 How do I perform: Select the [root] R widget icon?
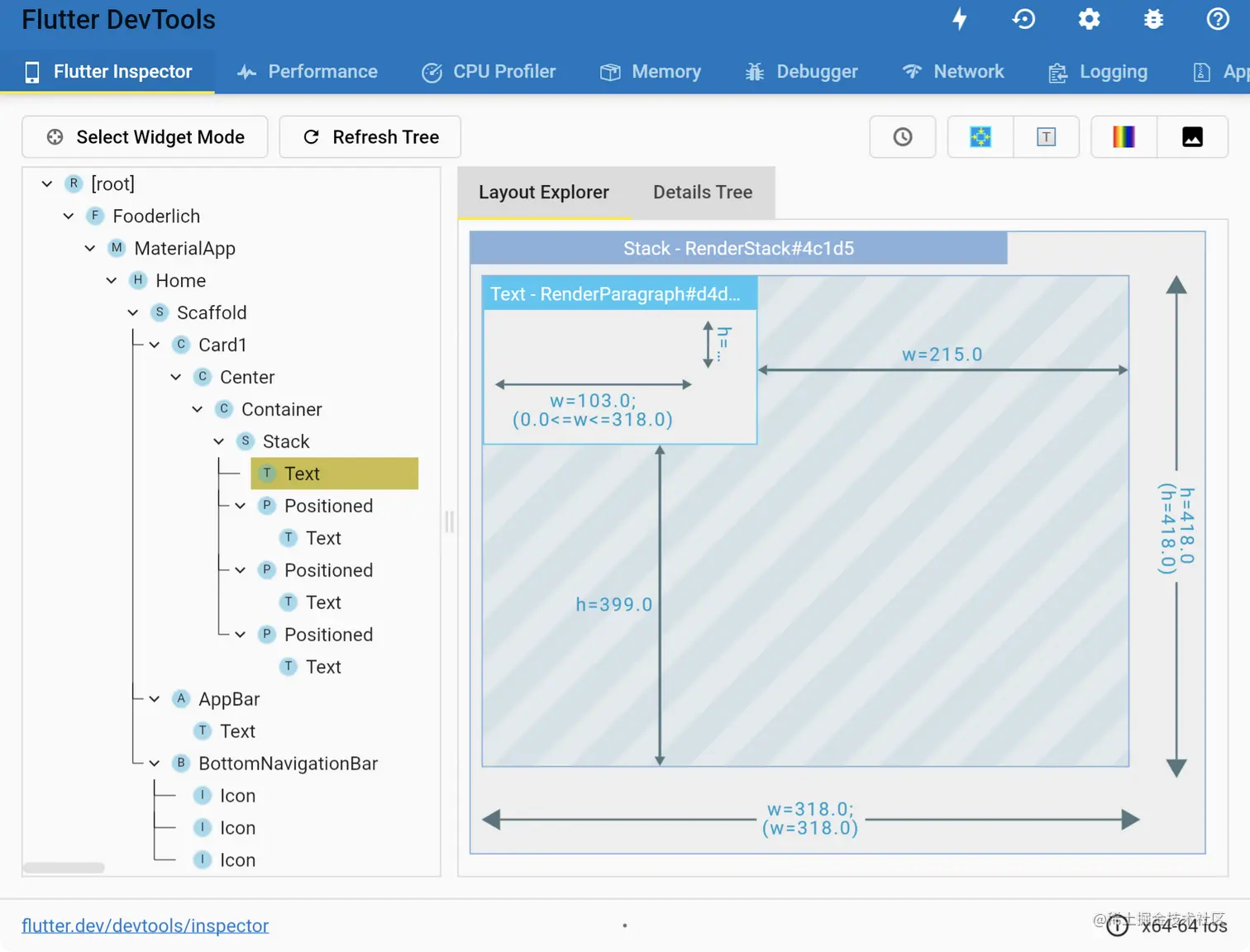pyautogui.click(x=74, y=183)
